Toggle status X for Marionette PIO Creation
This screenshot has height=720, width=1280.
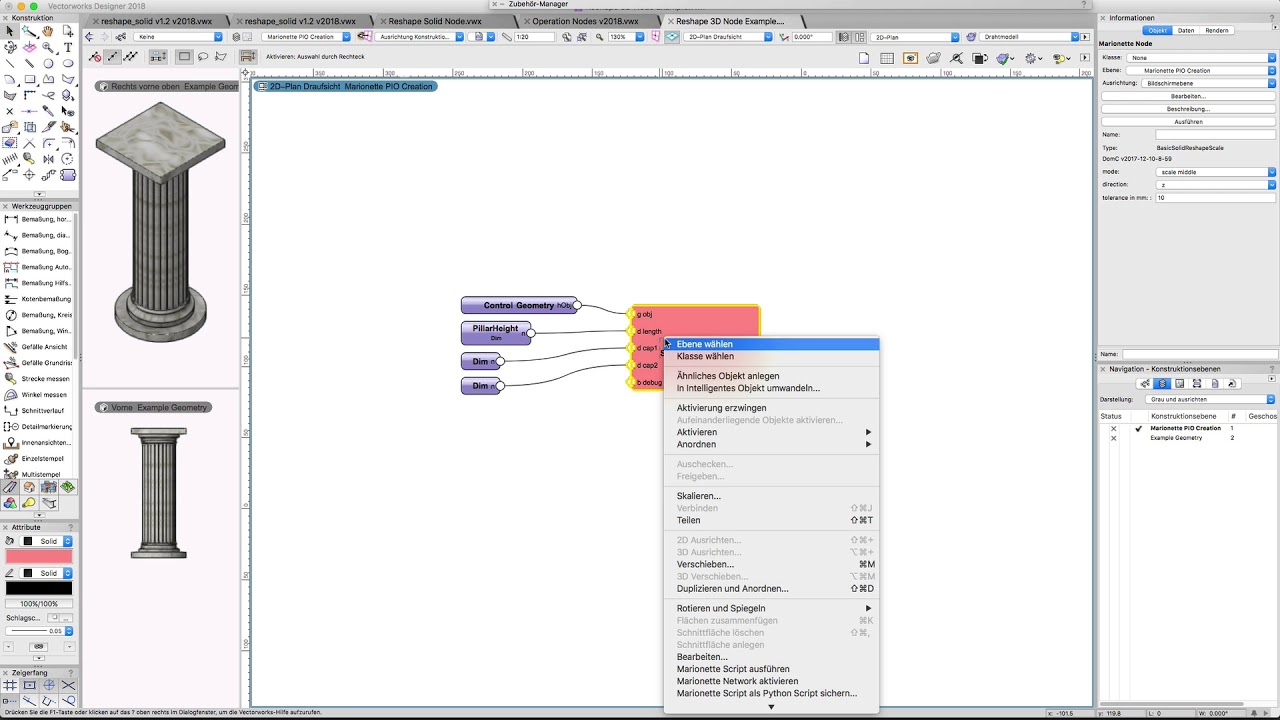point(1113,428)
